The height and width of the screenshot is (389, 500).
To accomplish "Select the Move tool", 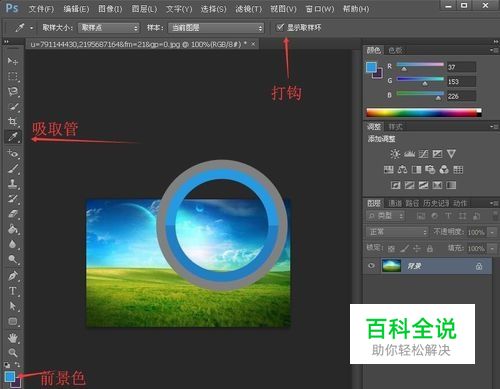I will pyautogui.click(x=13, y=61).
